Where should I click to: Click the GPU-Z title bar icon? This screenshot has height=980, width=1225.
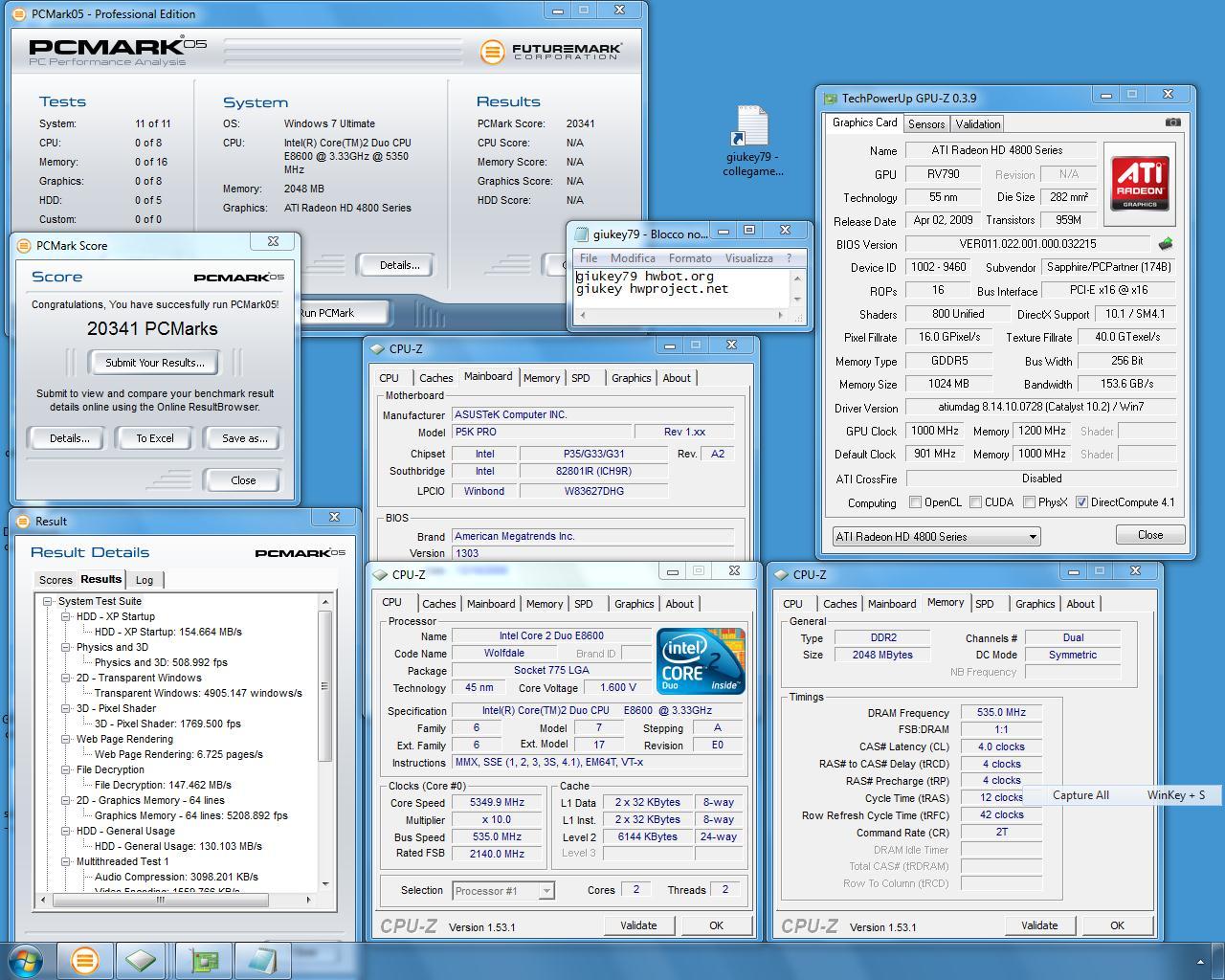point(829,98)
